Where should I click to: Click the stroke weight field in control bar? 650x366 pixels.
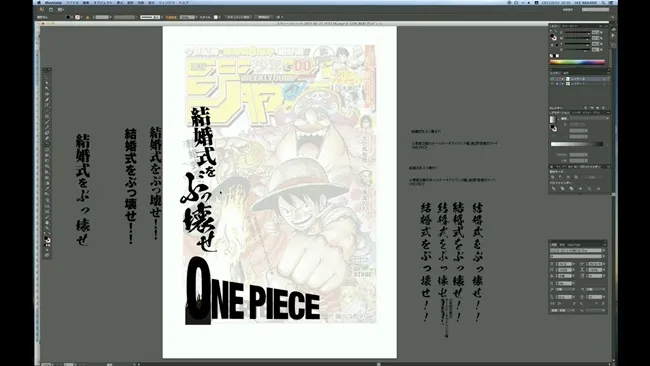[x=102, y=17]
